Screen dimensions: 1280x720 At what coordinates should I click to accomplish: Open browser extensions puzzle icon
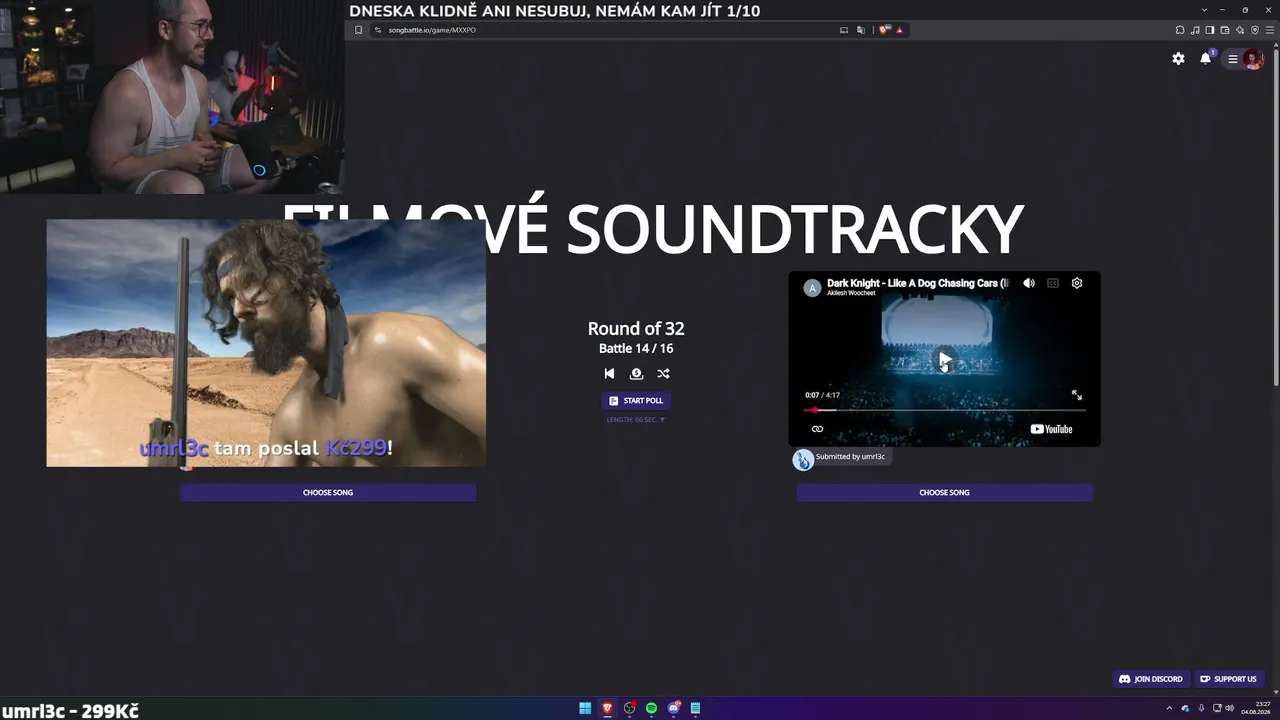click(x=1180, y=30)
